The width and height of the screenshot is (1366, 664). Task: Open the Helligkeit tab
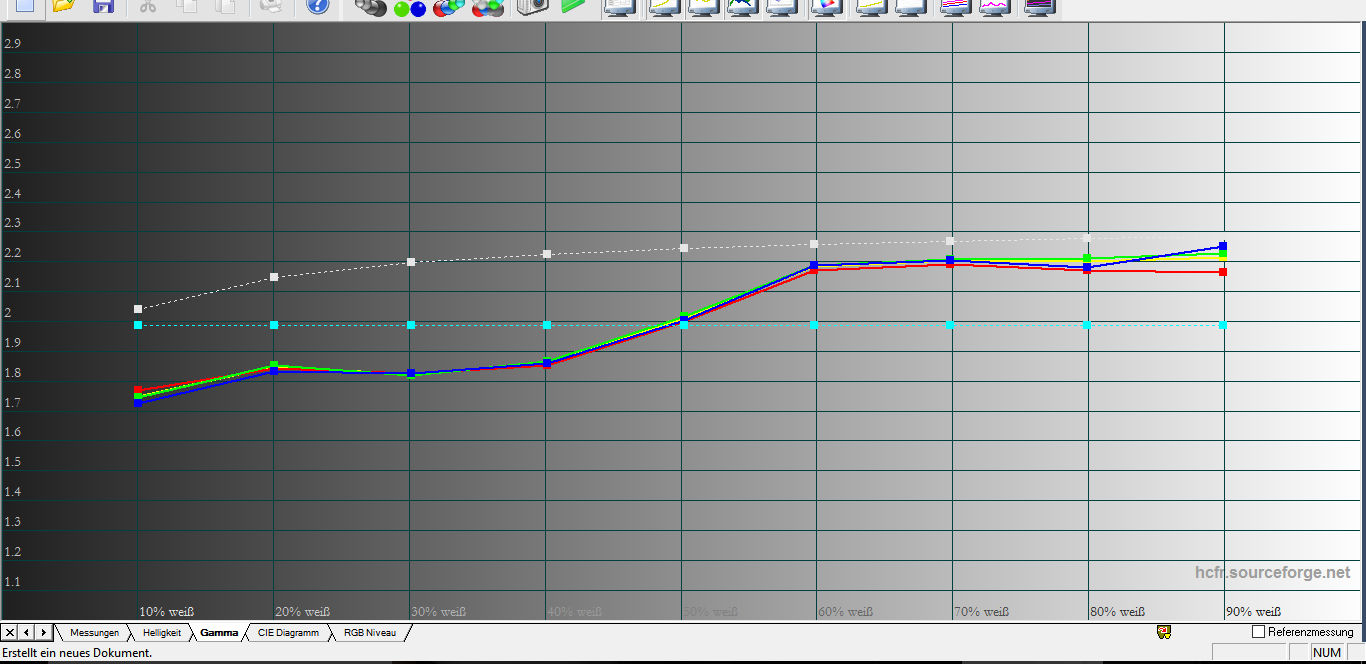[x=162, y=633]
